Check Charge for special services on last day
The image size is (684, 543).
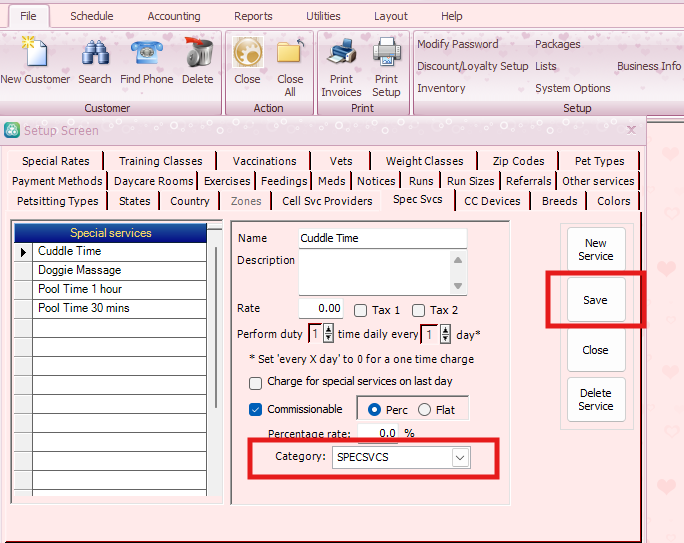pos(255,382)
